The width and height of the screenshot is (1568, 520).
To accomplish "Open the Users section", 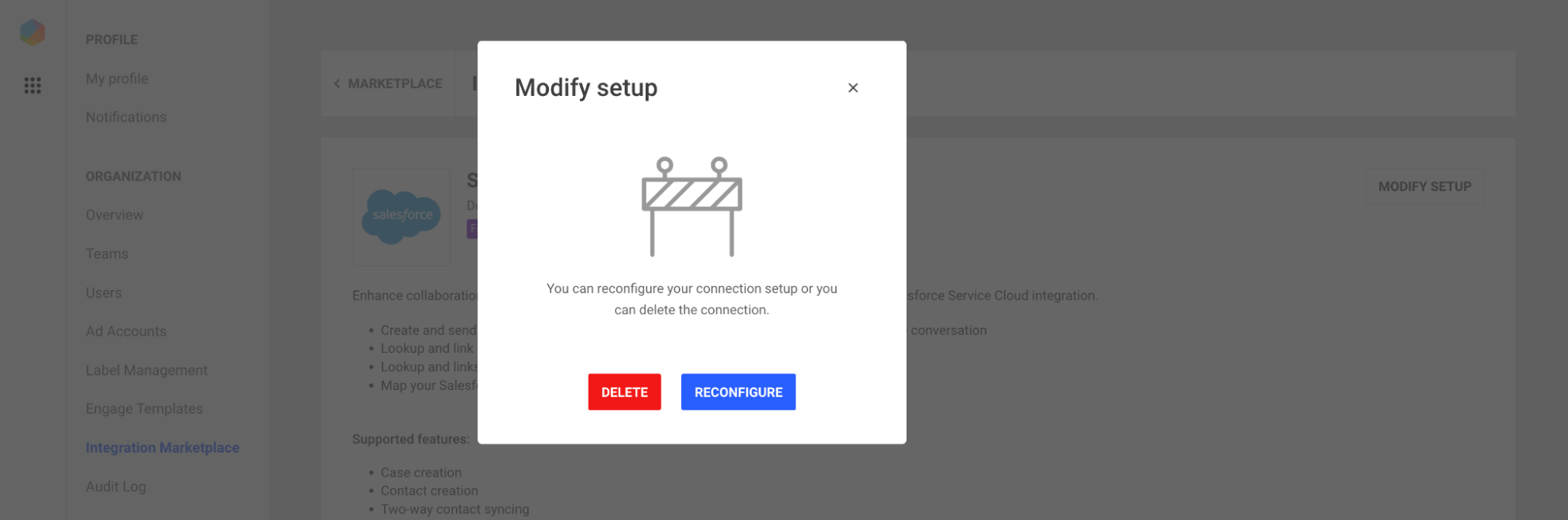I will click(104, 292).
